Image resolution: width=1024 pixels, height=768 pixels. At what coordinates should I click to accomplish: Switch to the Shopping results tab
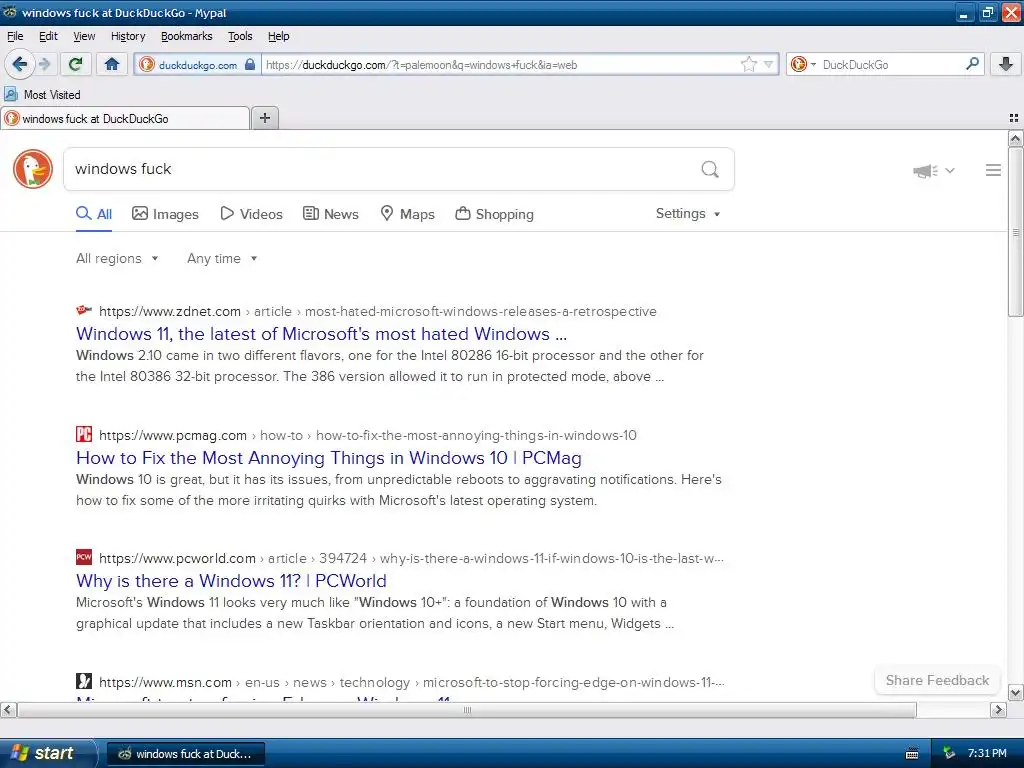tap(494, 214)
